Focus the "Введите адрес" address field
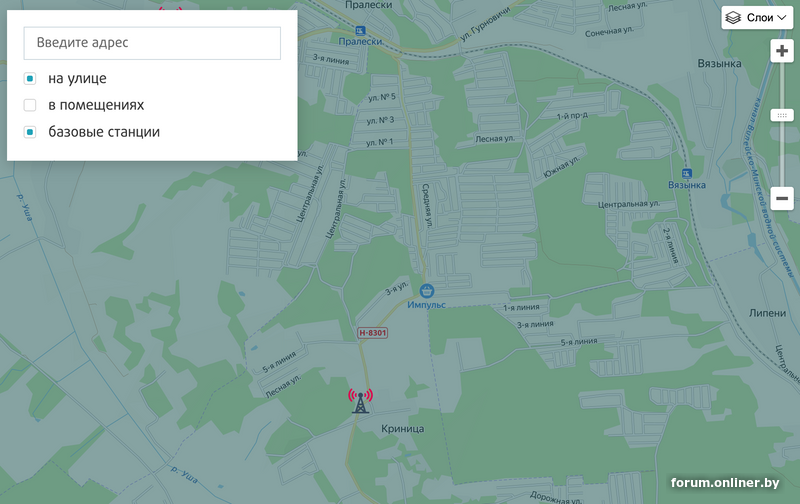The height and width of the screenshot is (504, 800). [152, 43]
